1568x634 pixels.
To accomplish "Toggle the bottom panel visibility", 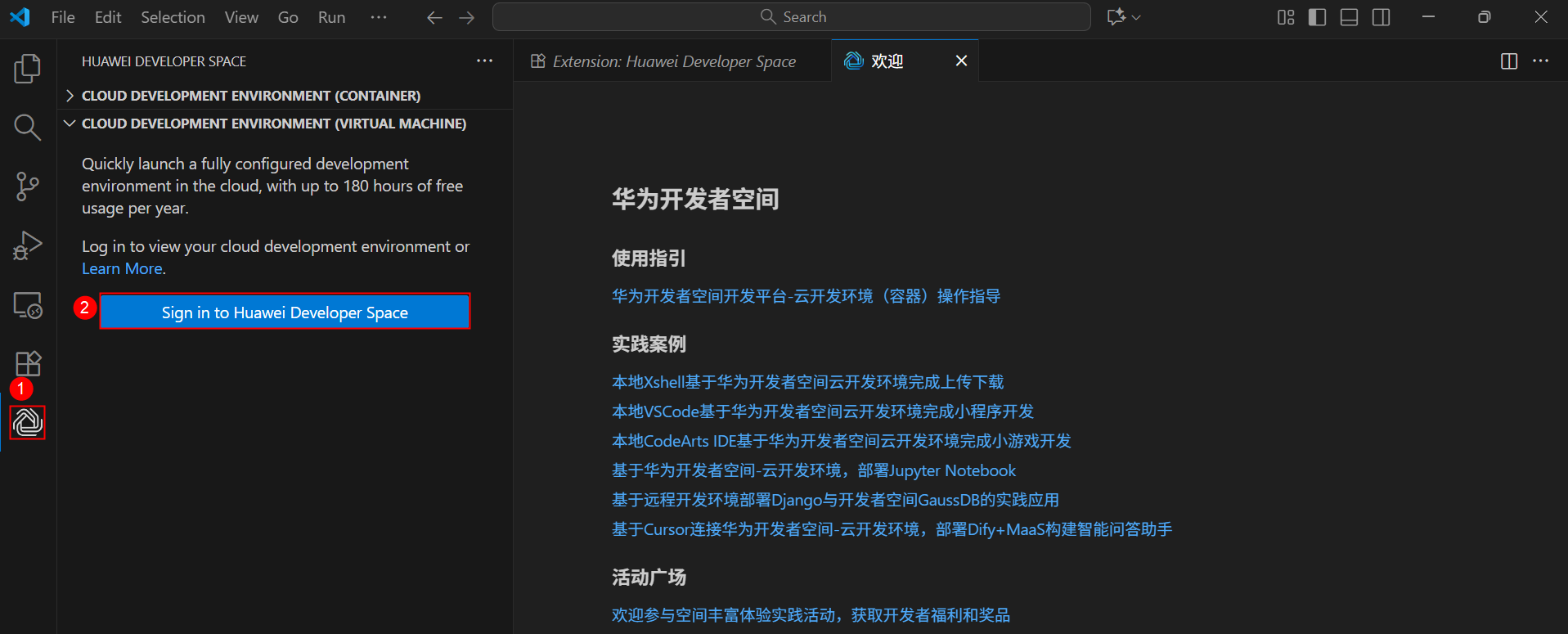I will (x=1349, y=17).
